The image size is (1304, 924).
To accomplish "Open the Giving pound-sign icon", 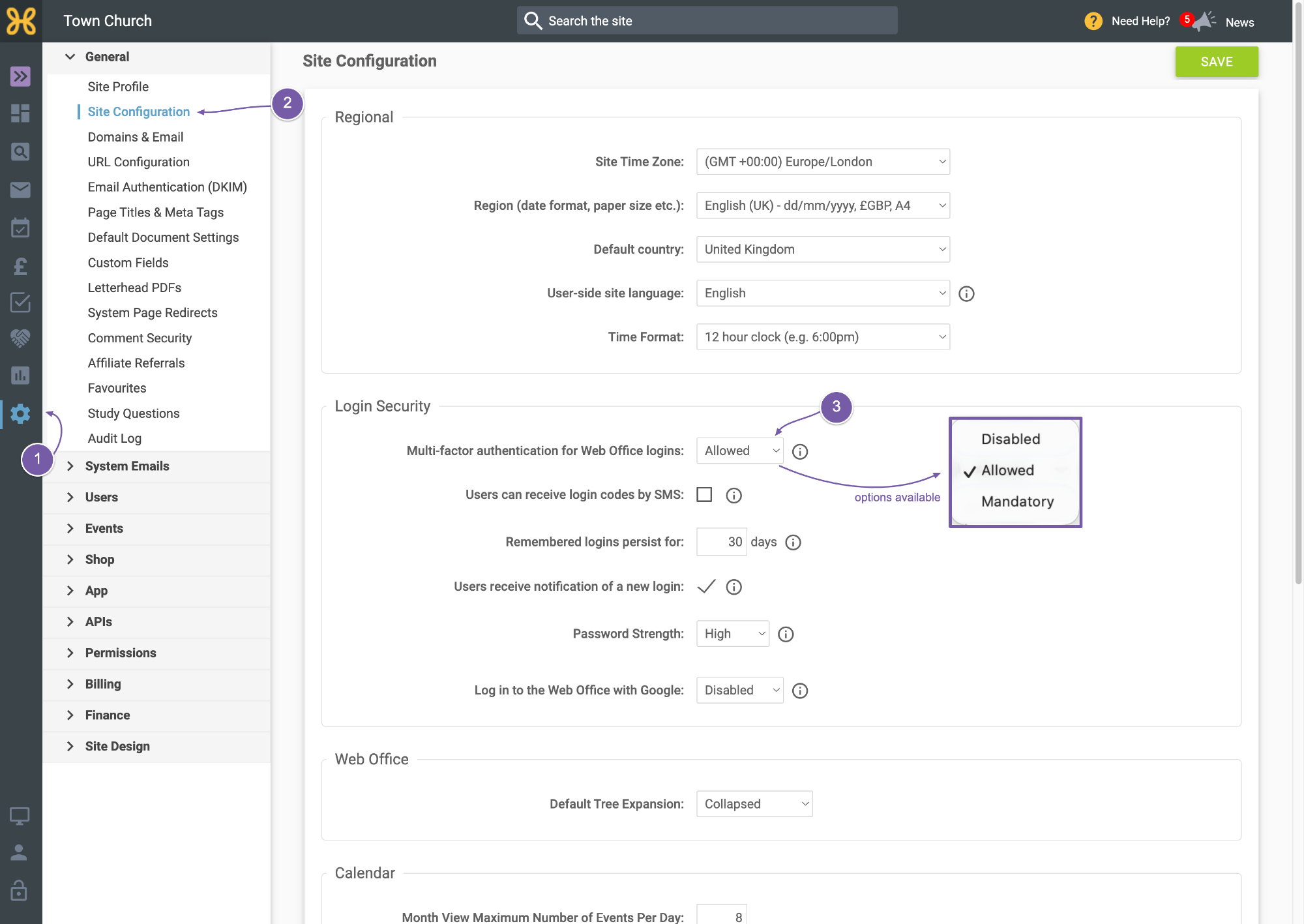I will coord(20,265).
